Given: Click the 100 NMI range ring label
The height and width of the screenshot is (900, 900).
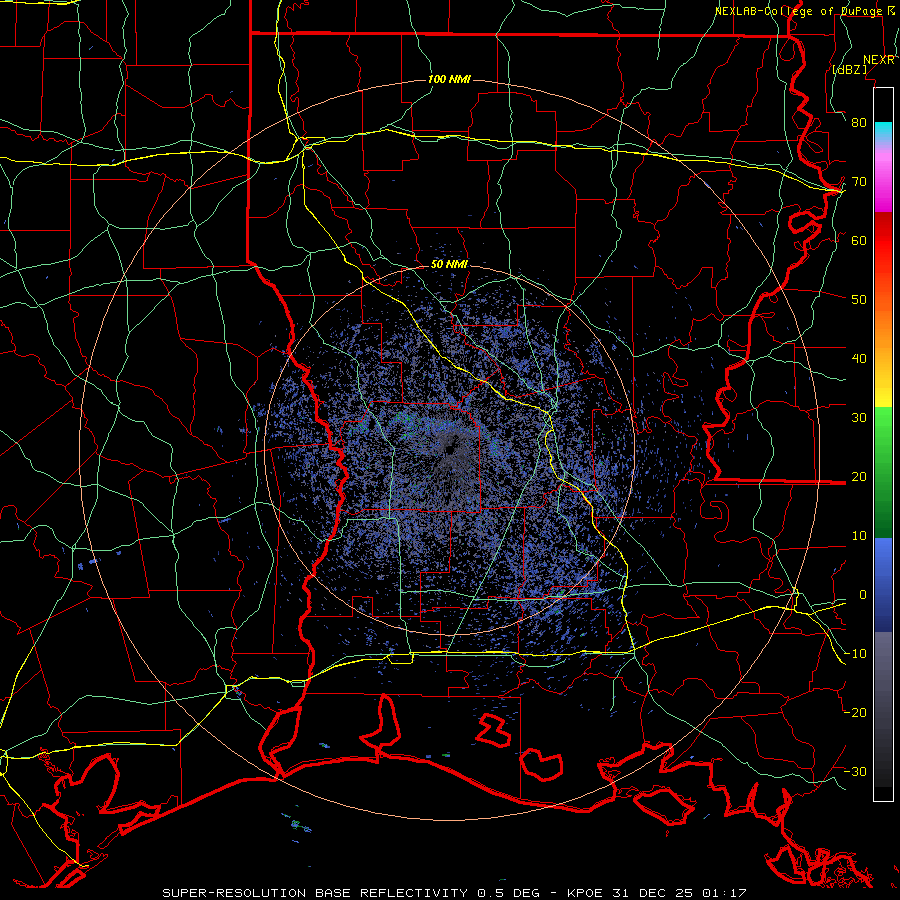Looking at the screenshot, I should pos(449,79).
